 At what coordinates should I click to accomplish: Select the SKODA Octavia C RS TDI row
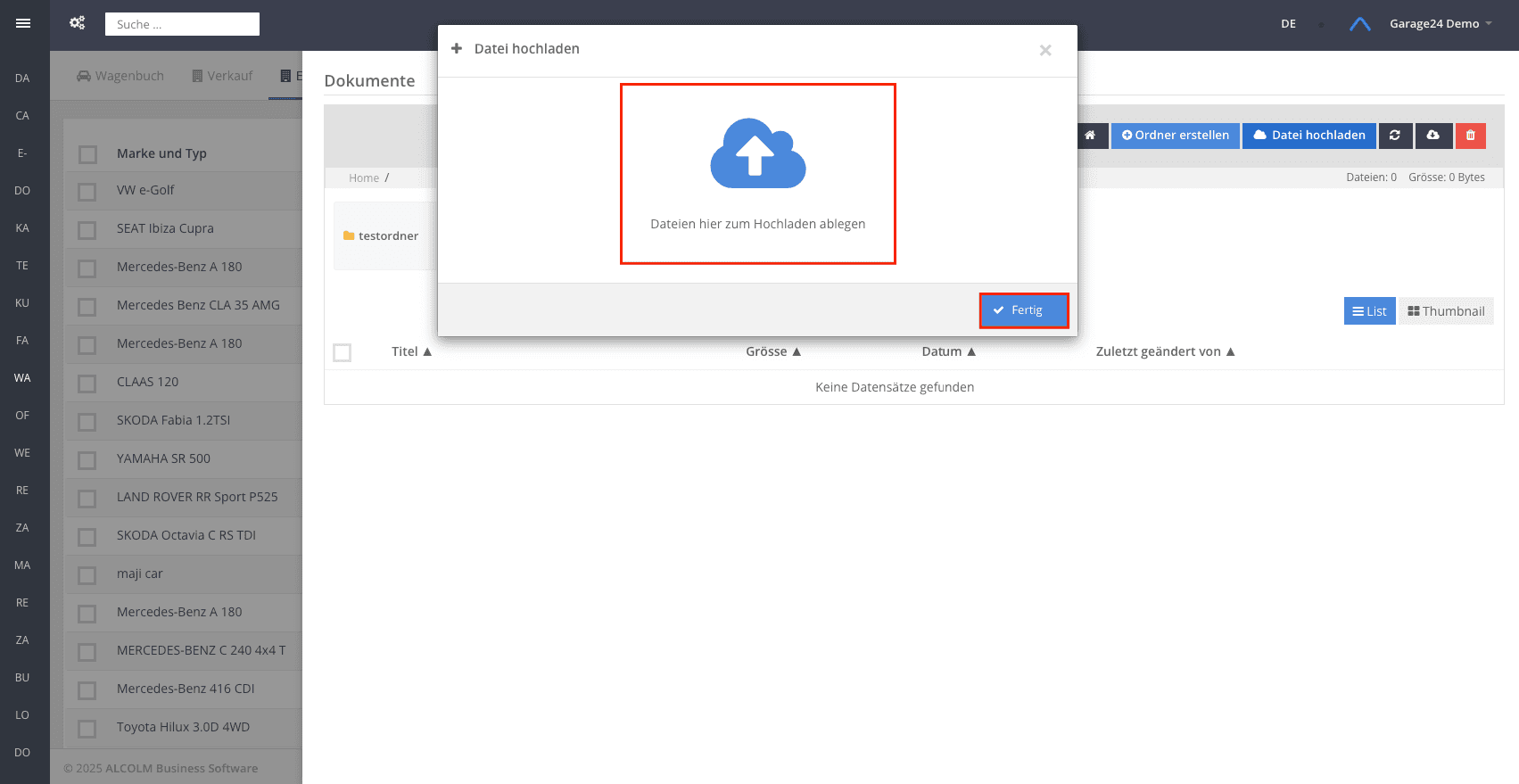pos(184,535)
